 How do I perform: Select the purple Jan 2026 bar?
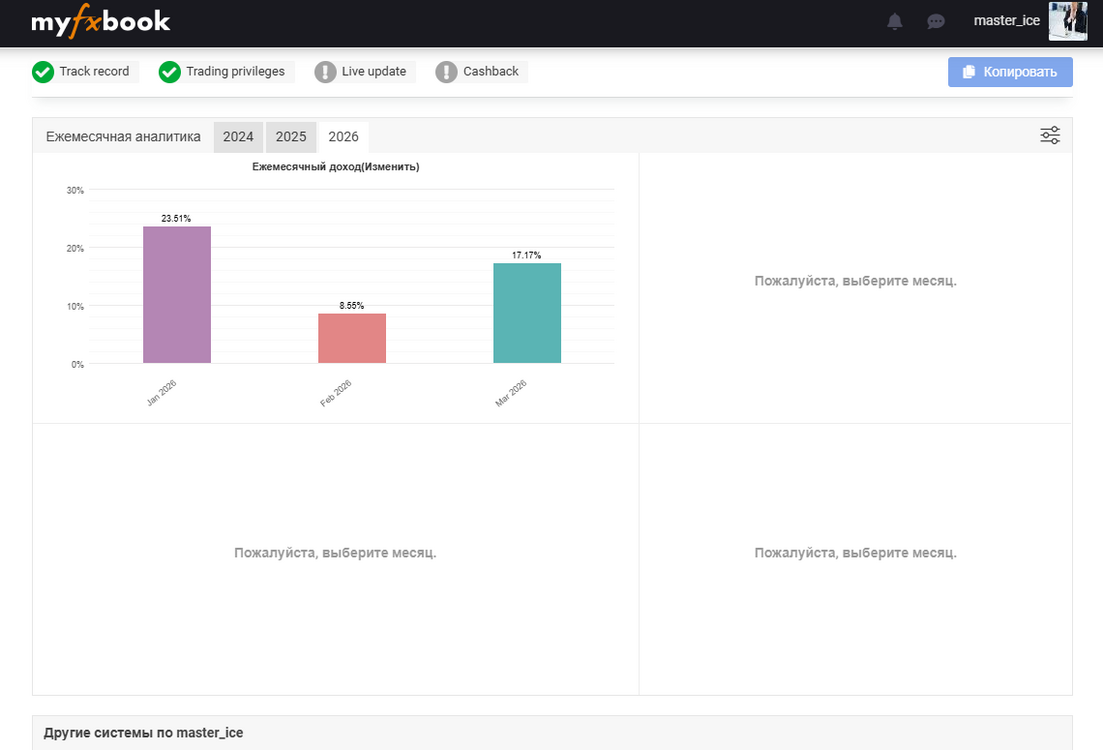[177, 295]
